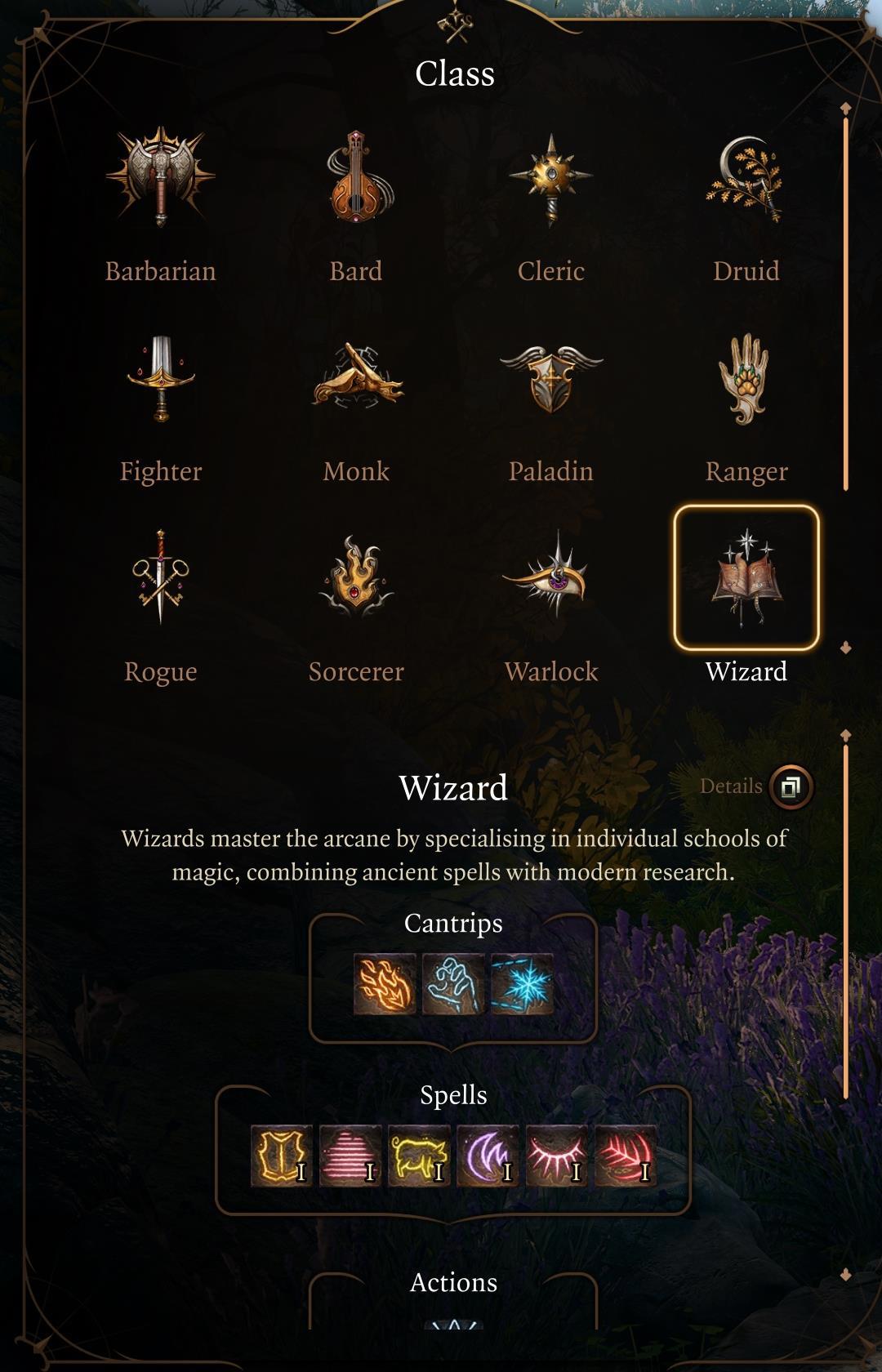Click the purple crescent spell icon
The height and width of the screenshot is (1372, 882).
488,1156
